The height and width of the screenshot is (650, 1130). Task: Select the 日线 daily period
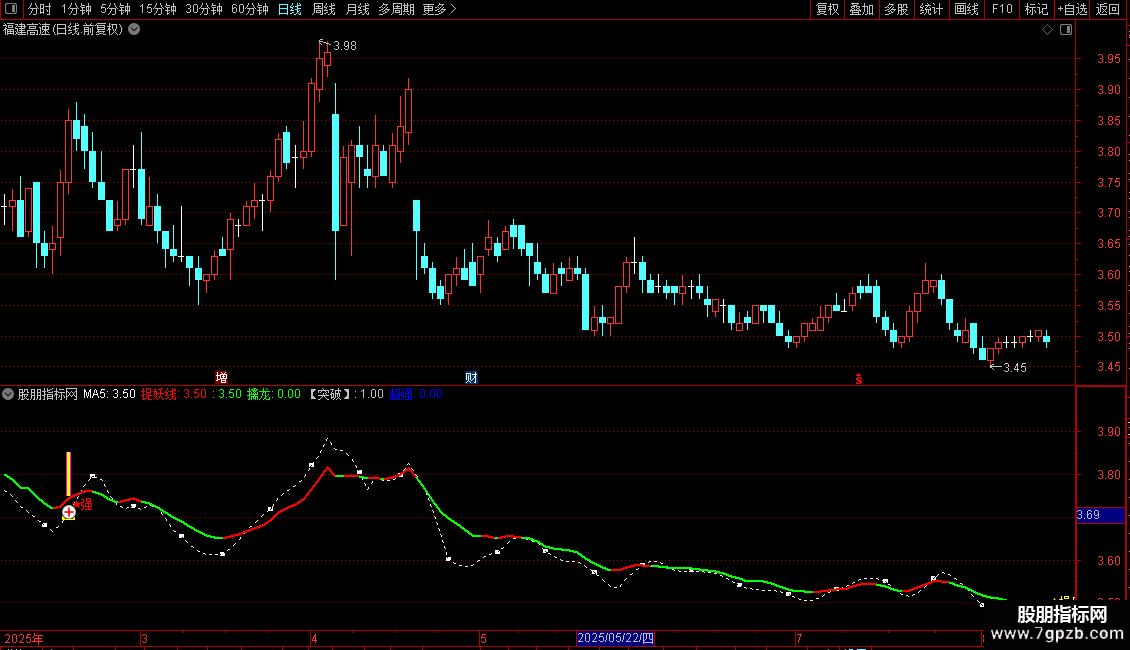tap(290, 9)
